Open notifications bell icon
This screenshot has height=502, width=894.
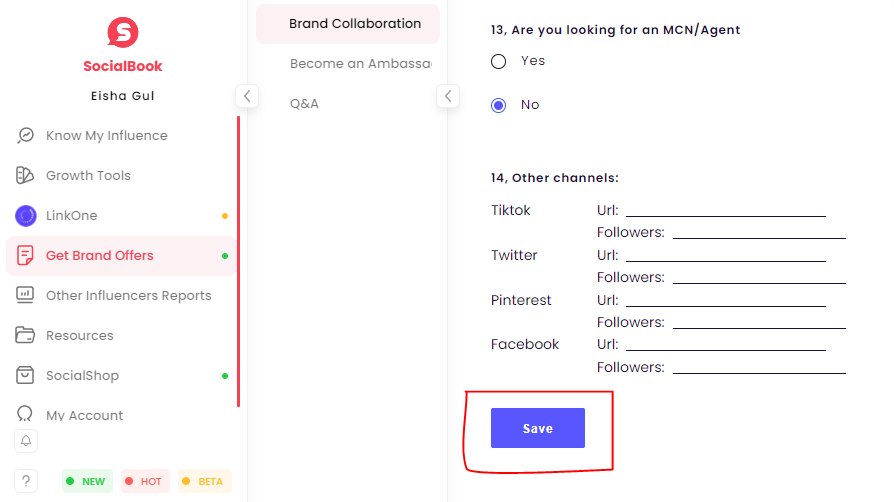click(26, 441)
